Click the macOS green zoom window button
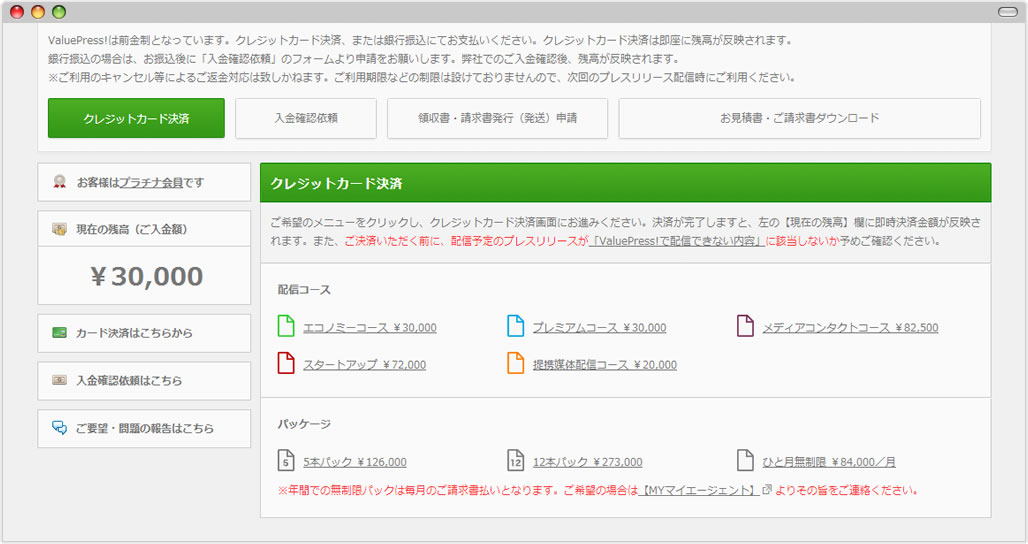The image size is (1028, 544). click(59, 12)
